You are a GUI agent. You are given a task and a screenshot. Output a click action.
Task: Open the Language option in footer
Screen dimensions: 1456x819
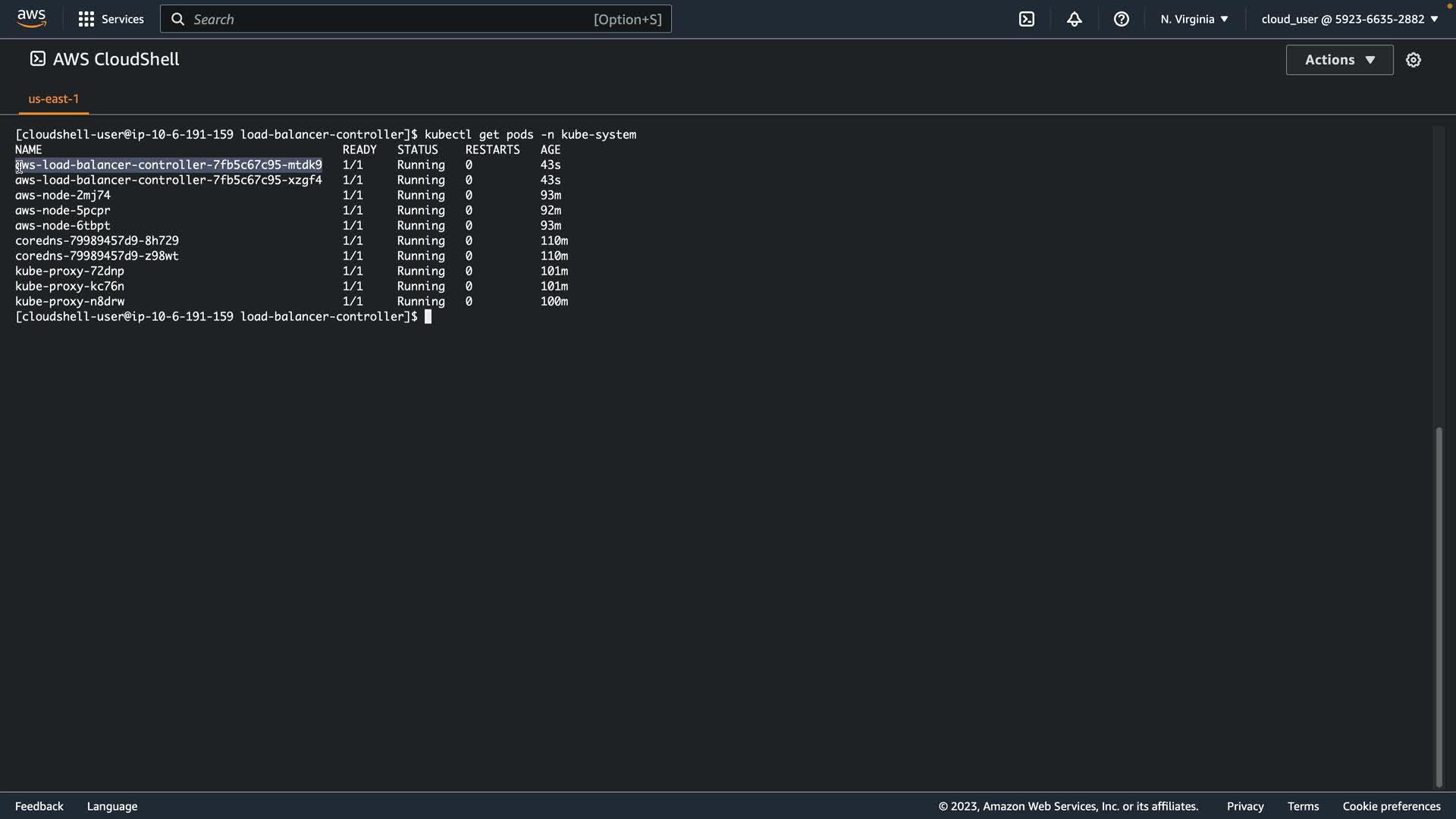pos(112,806)
